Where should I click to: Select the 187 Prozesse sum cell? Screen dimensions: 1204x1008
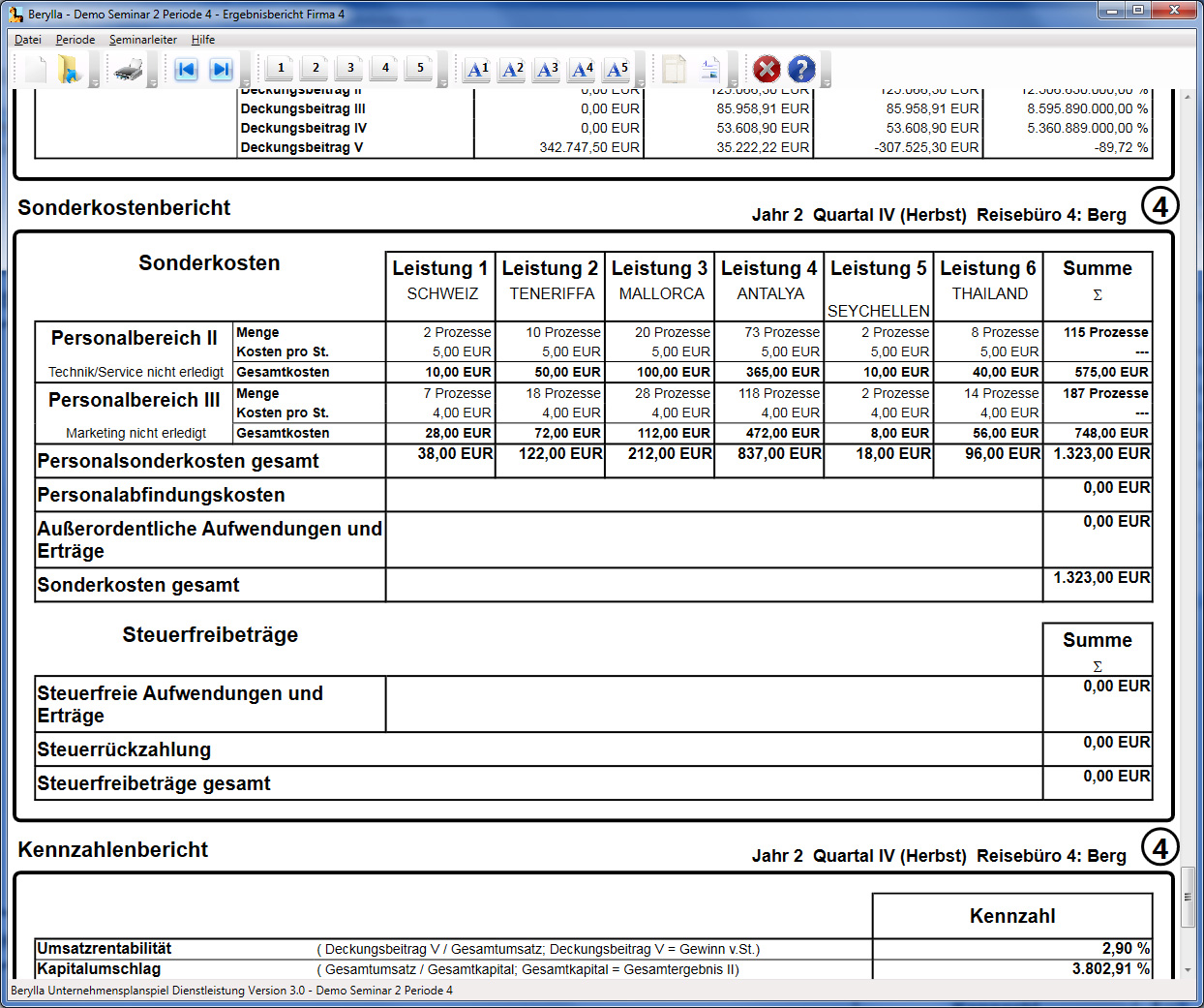tap(1106, 393)
